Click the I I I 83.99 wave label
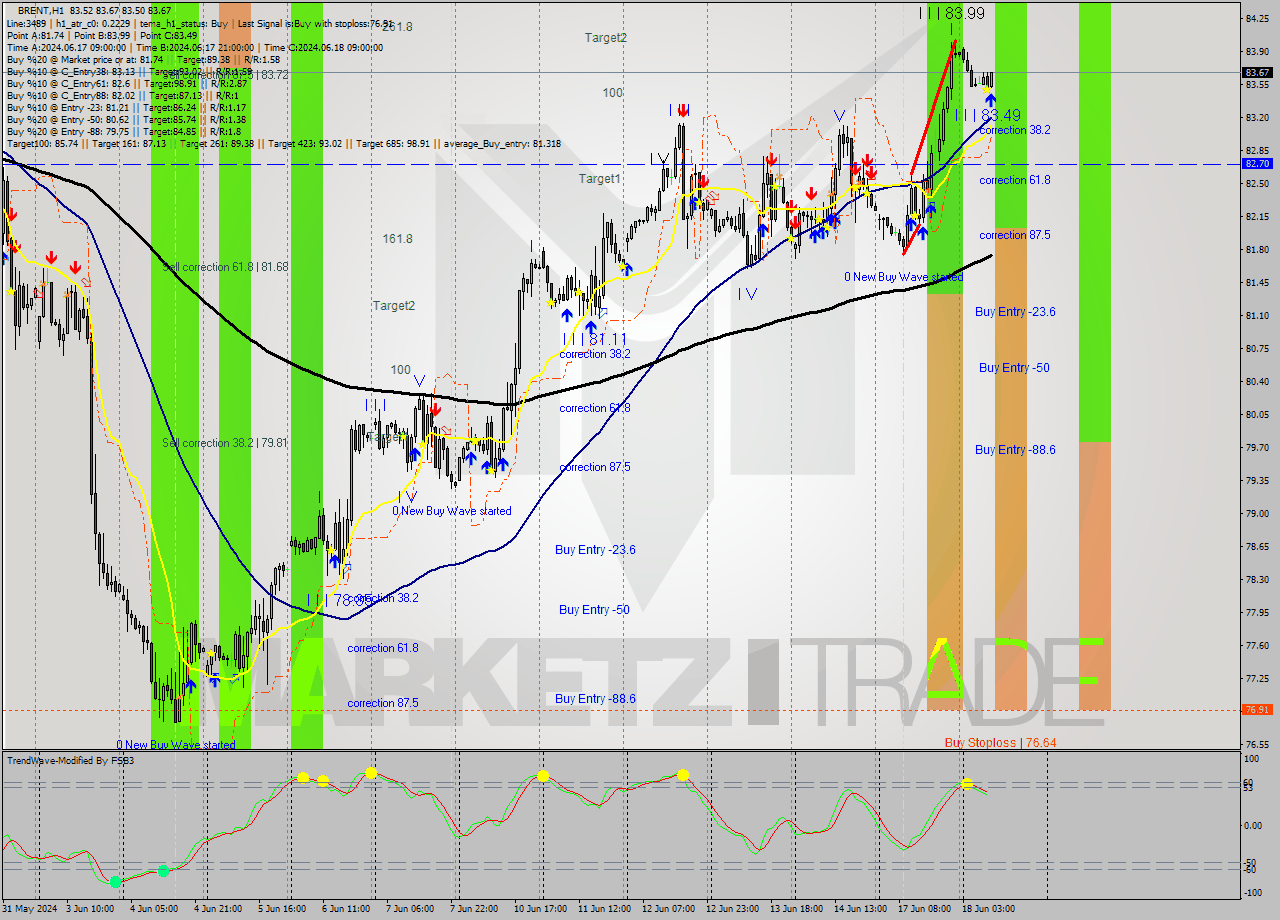Screen dimensions: 1280x920 [952, 13]
